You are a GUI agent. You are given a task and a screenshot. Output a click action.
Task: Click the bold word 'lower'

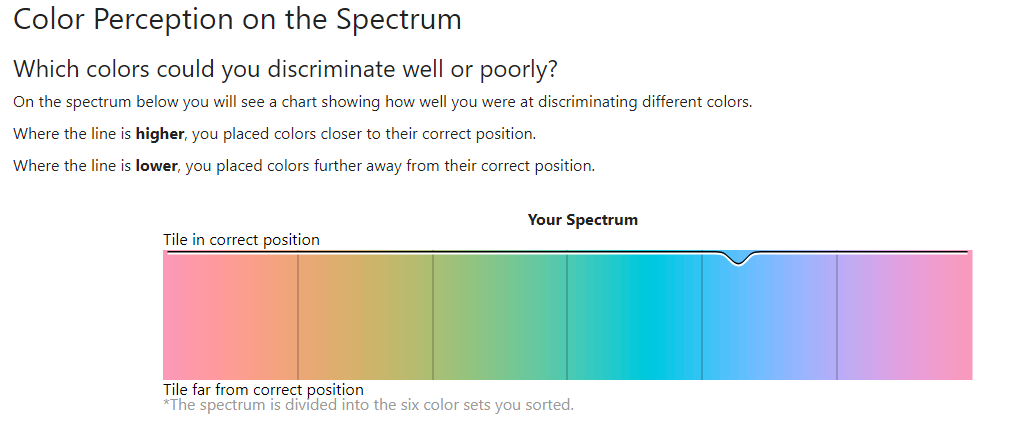[156, 166]
